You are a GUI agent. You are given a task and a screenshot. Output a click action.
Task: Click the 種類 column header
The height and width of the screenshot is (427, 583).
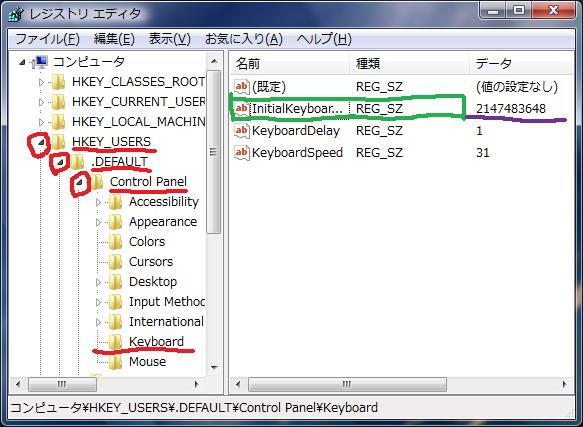pos(410,64)
